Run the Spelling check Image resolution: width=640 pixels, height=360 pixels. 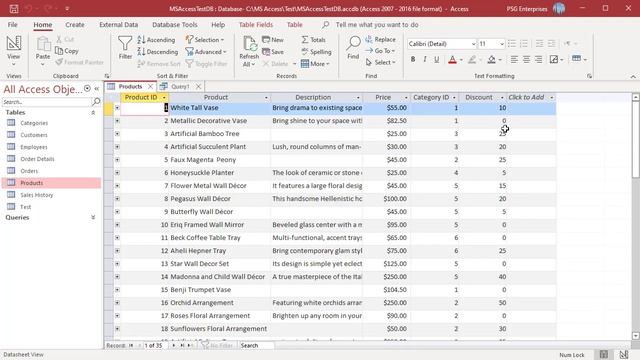click(316, 52)
